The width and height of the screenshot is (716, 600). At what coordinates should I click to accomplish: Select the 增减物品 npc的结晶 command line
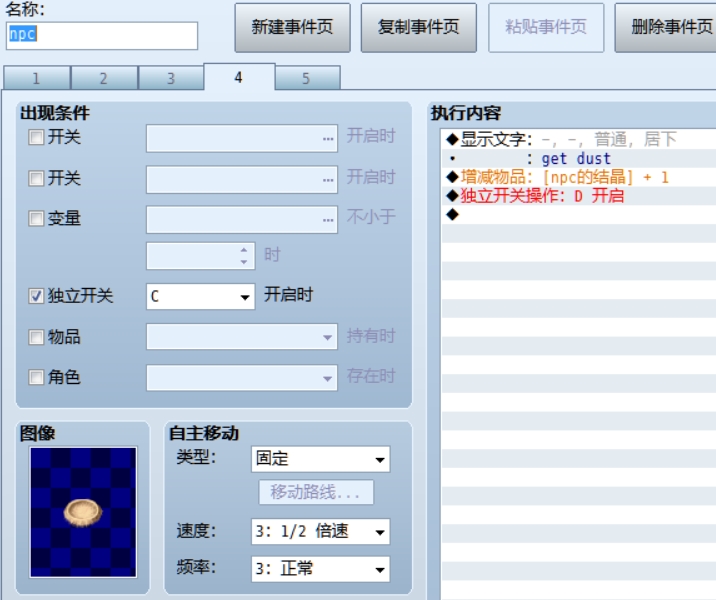point(578,177)
